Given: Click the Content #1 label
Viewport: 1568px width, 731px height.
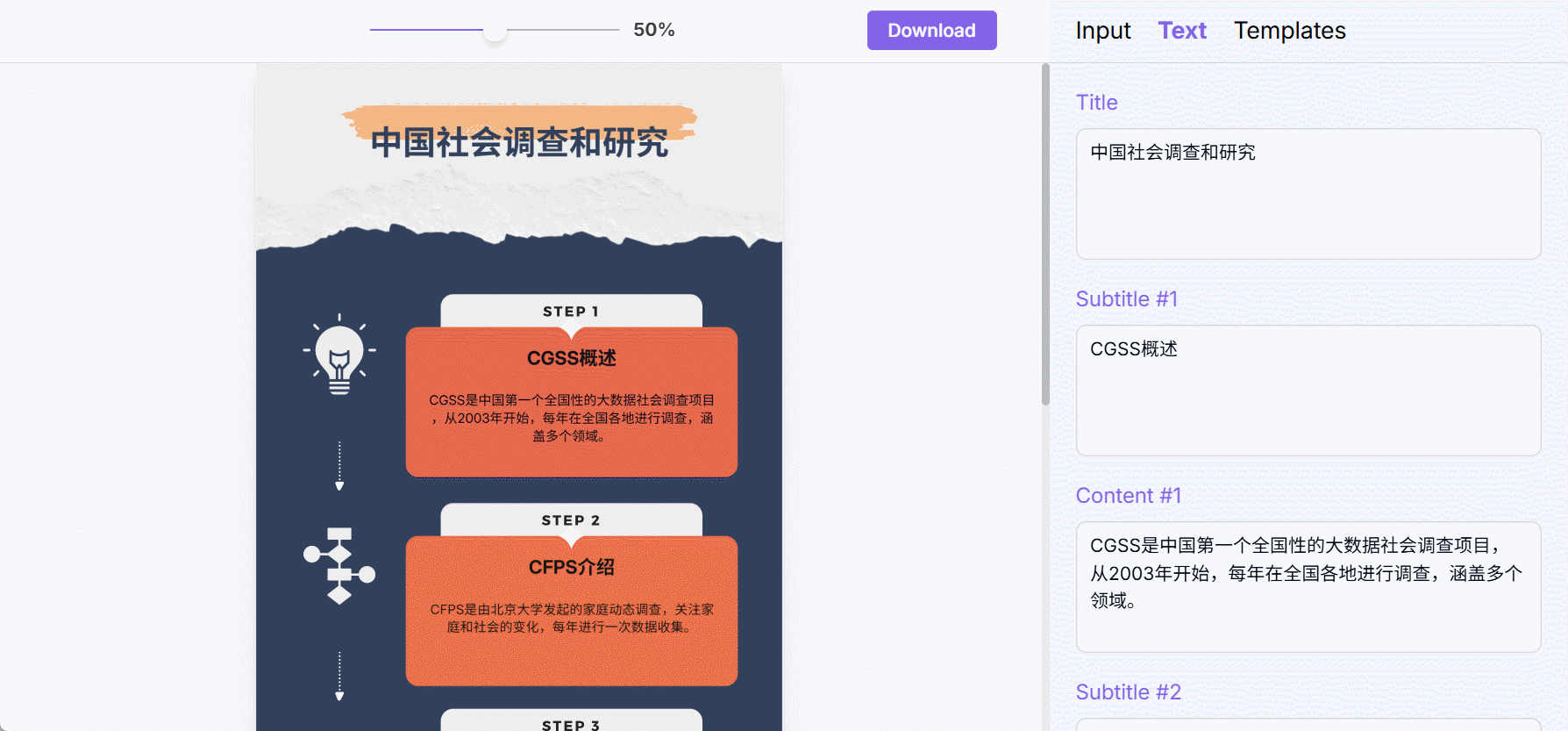Looking at the screenshot, I should (1129, 496).
